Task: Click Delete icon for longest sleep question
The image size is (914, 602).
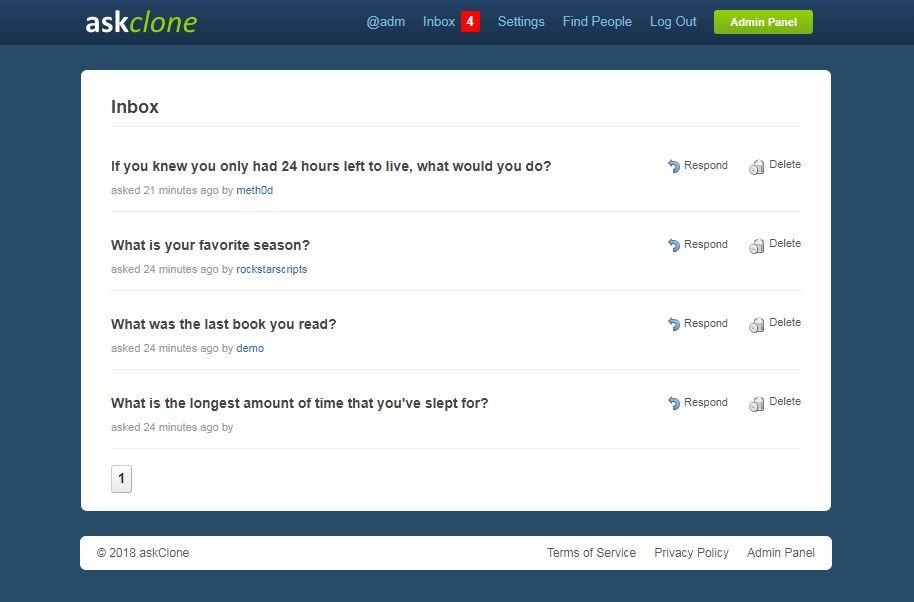Action: coord(757,404)
